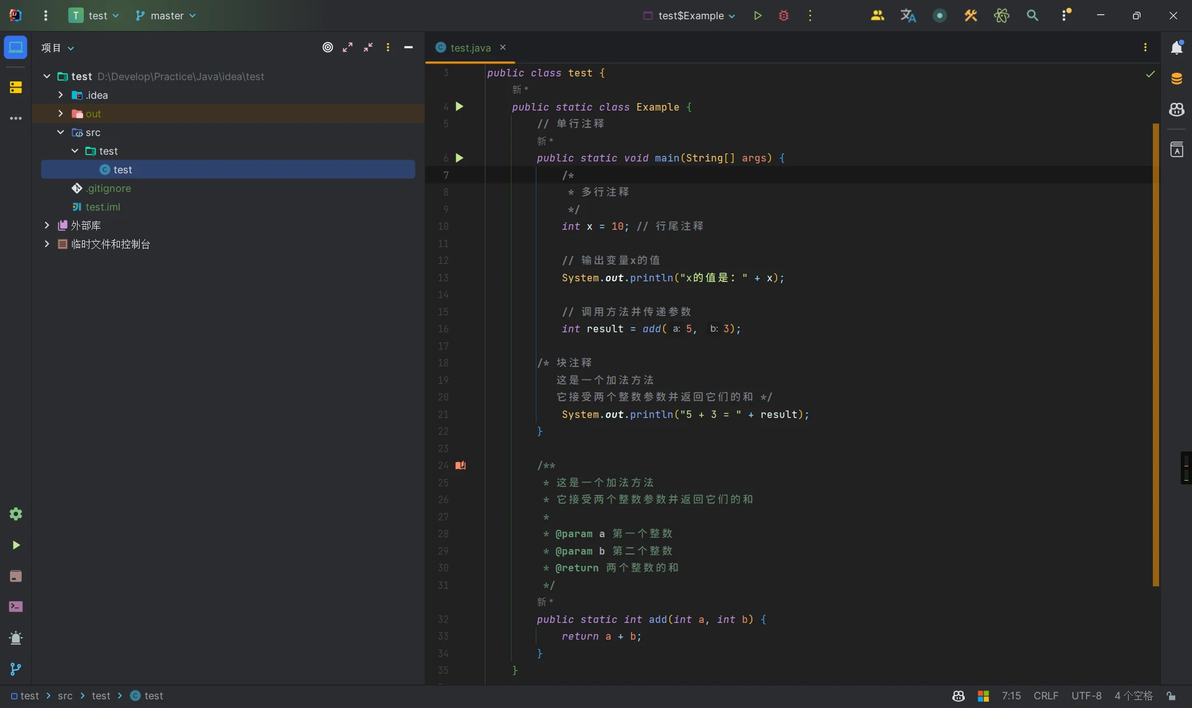This screenshot has height=708, width=1192.
Task: Collapse the src folder
Action: pos(61,132)
